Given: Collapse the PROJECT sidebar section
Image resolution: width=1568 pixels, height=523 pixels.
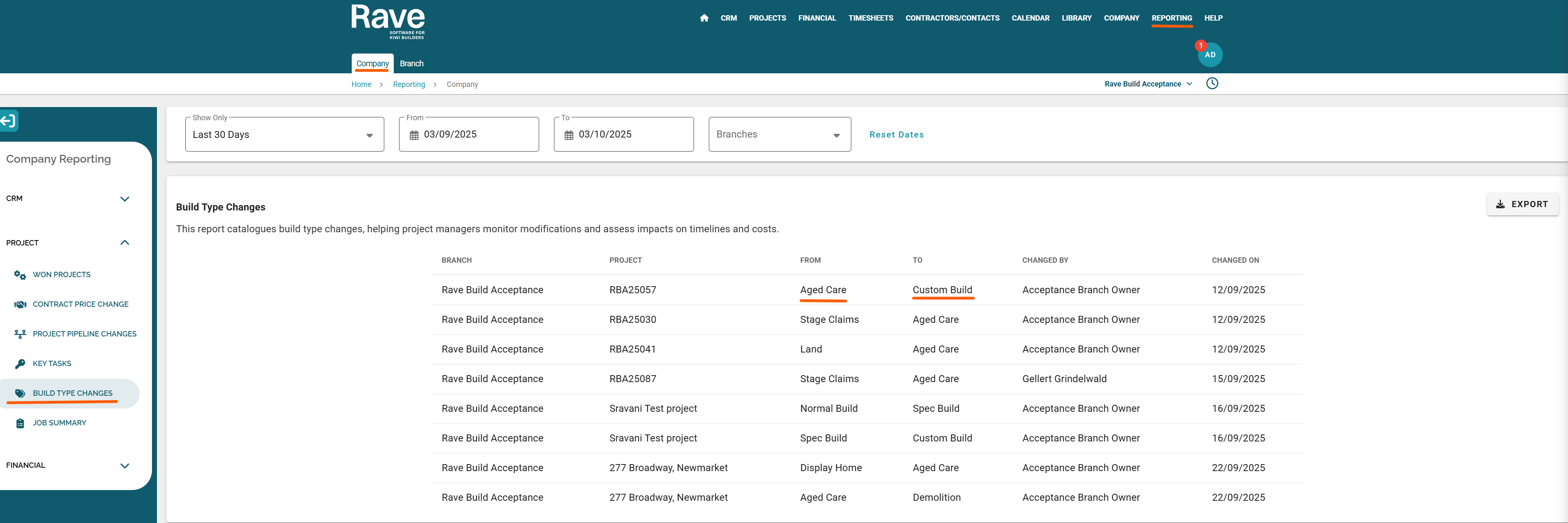Looking at the screenshot, I should coord(124,243).
